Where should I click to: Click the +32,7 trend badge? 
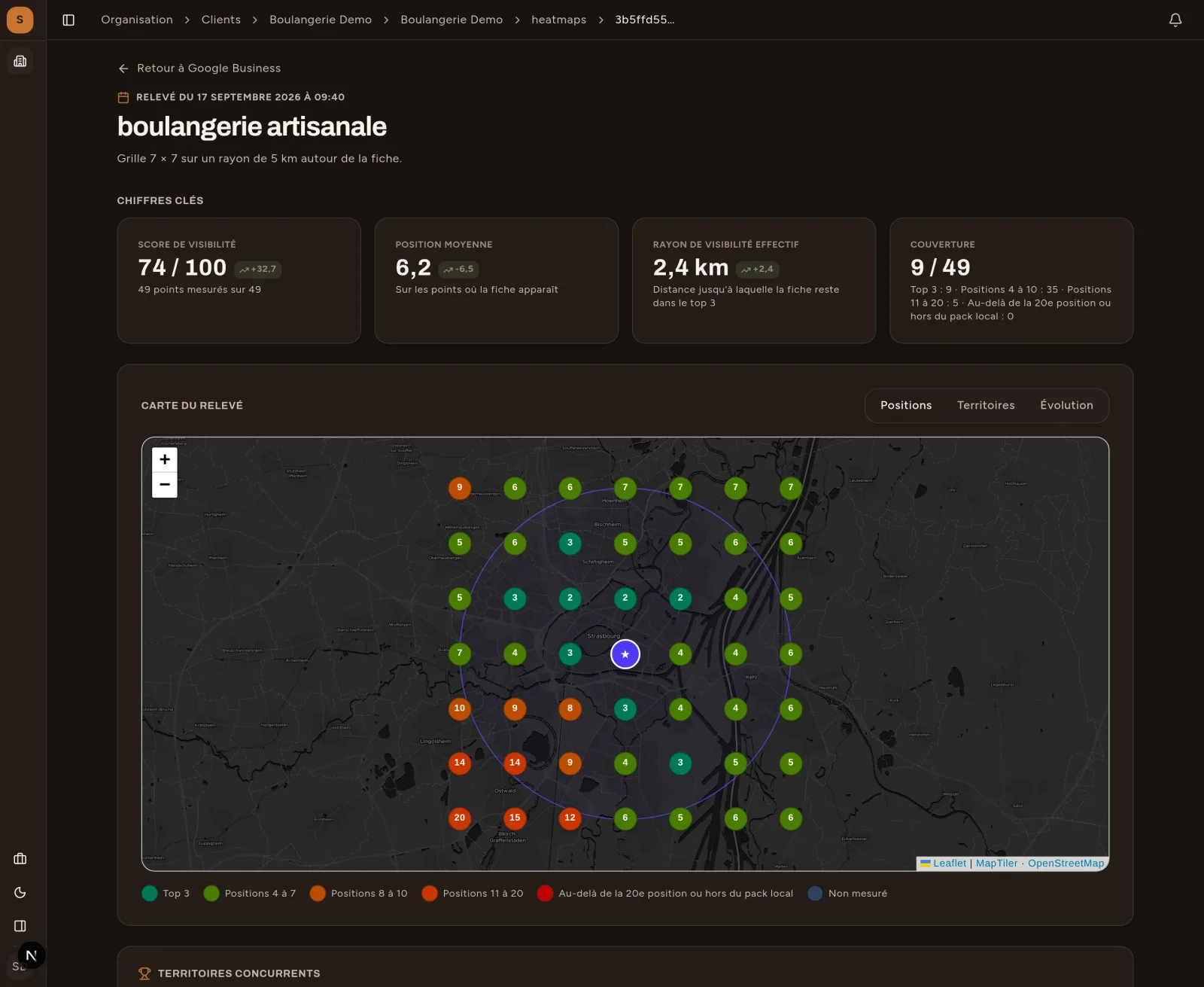(x=258, y=269)
